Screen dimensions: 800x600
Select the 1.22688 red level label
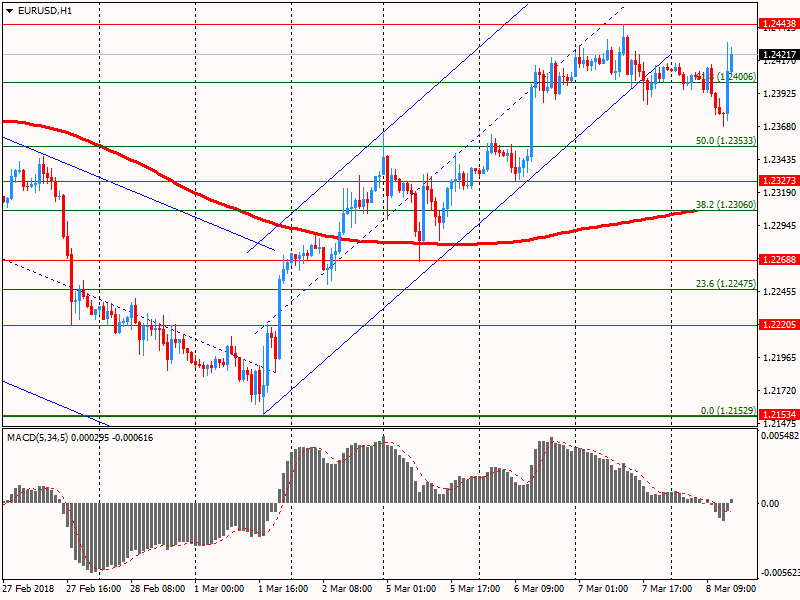(x=779, y=260)
